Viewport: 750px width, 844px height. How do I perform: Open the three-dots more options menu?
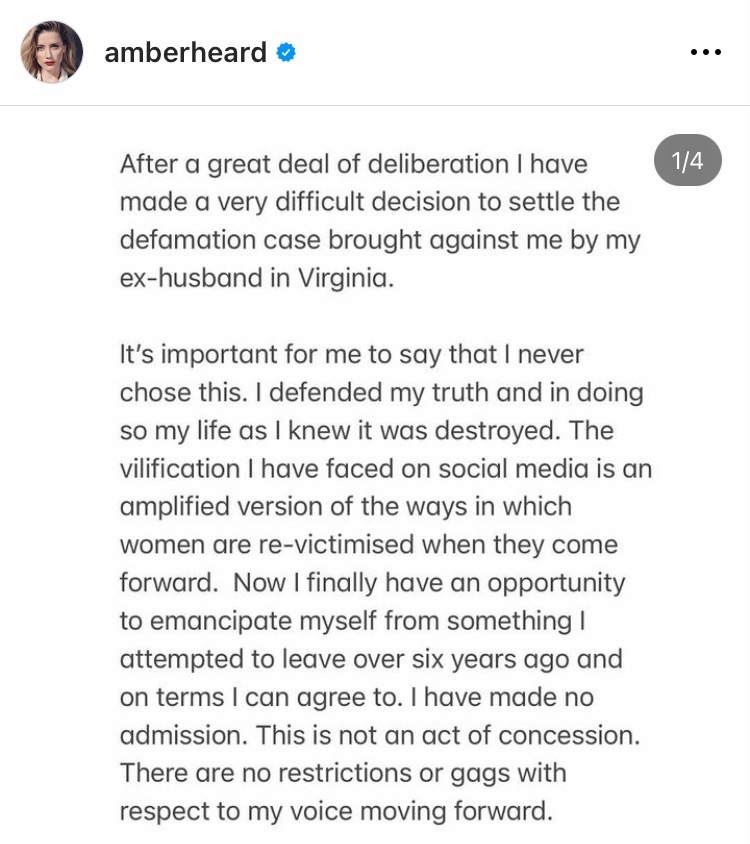[x=705, y=52]
